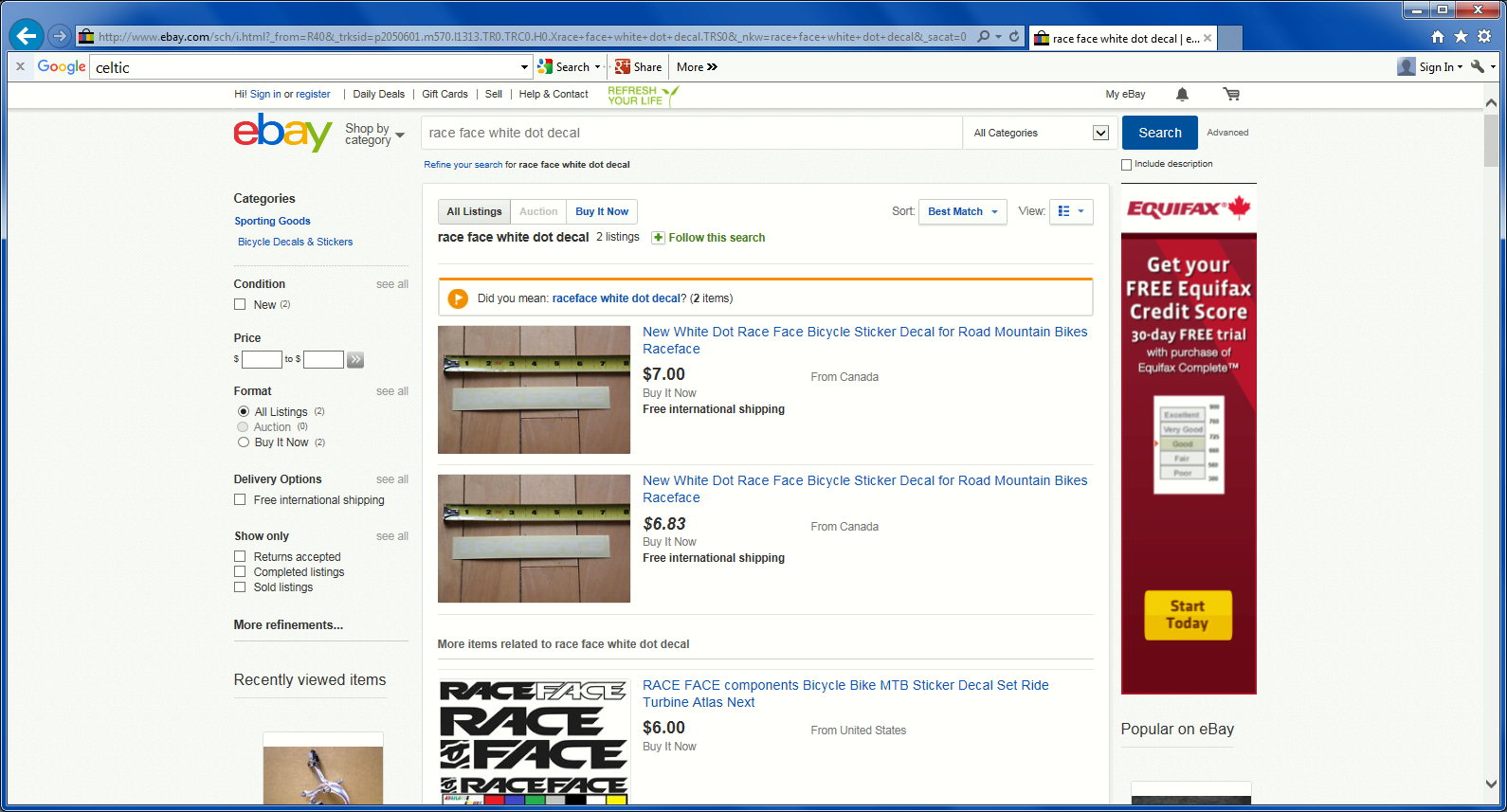The width and height of the screenshot is (1507, 812).
Task: Open Bicycle Decals & Stickers category
Action: coord(295,242)
